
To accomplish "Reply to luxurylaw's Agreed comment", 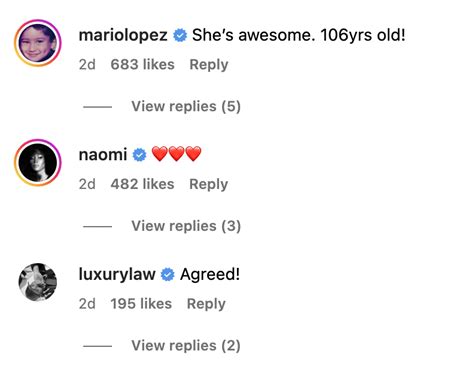I will coord(206,304).
